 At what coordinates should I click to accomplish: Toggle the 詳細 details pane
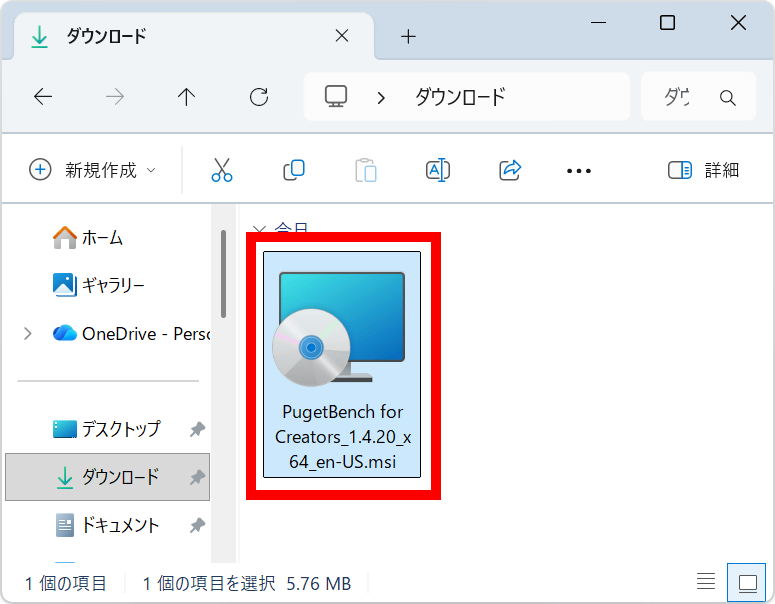(x=703, y=170)
